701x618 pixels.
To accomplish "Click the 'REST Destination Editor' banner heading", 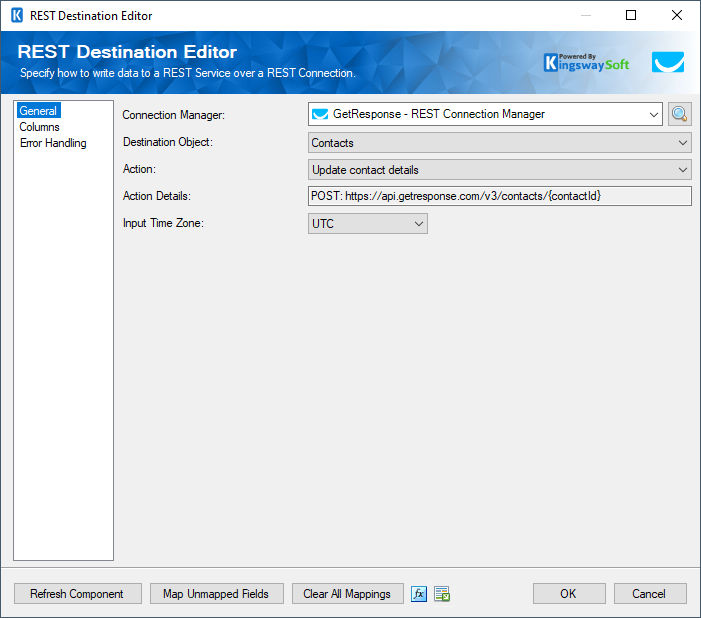I will 127,52.
